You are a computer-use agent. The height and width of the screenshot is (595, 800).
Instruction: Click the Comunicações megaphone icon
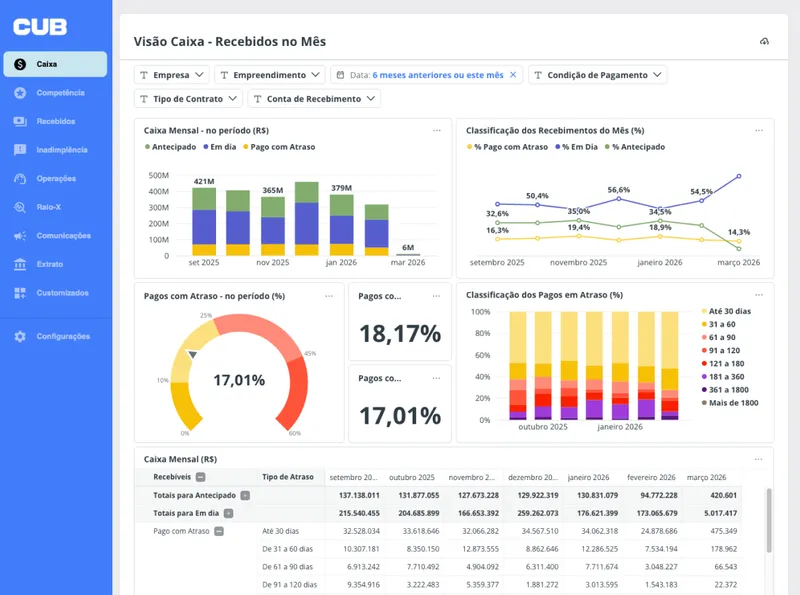tap(20, 236)
